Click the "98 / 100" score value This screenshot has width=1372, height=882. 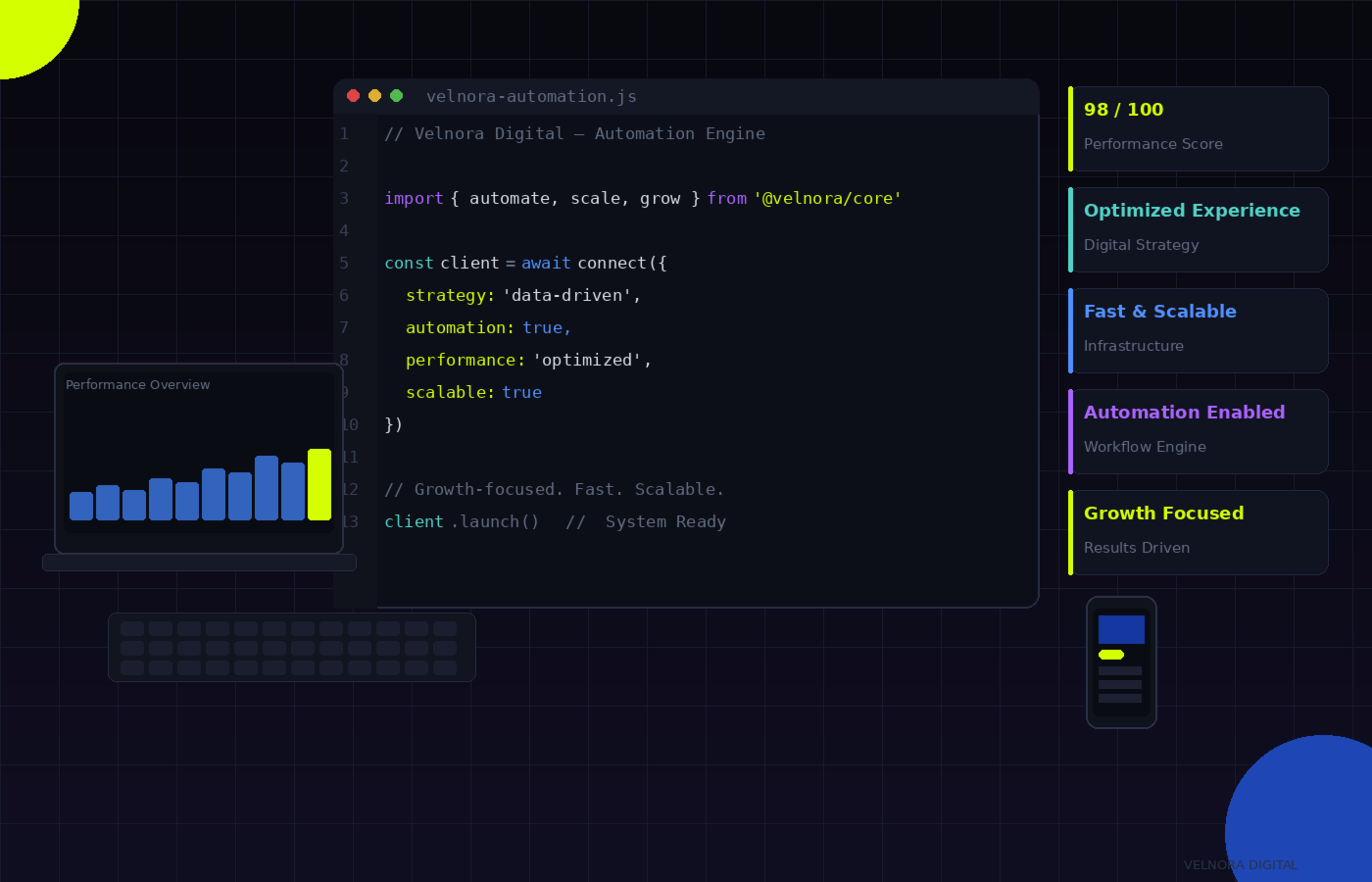coord(1123,110)
